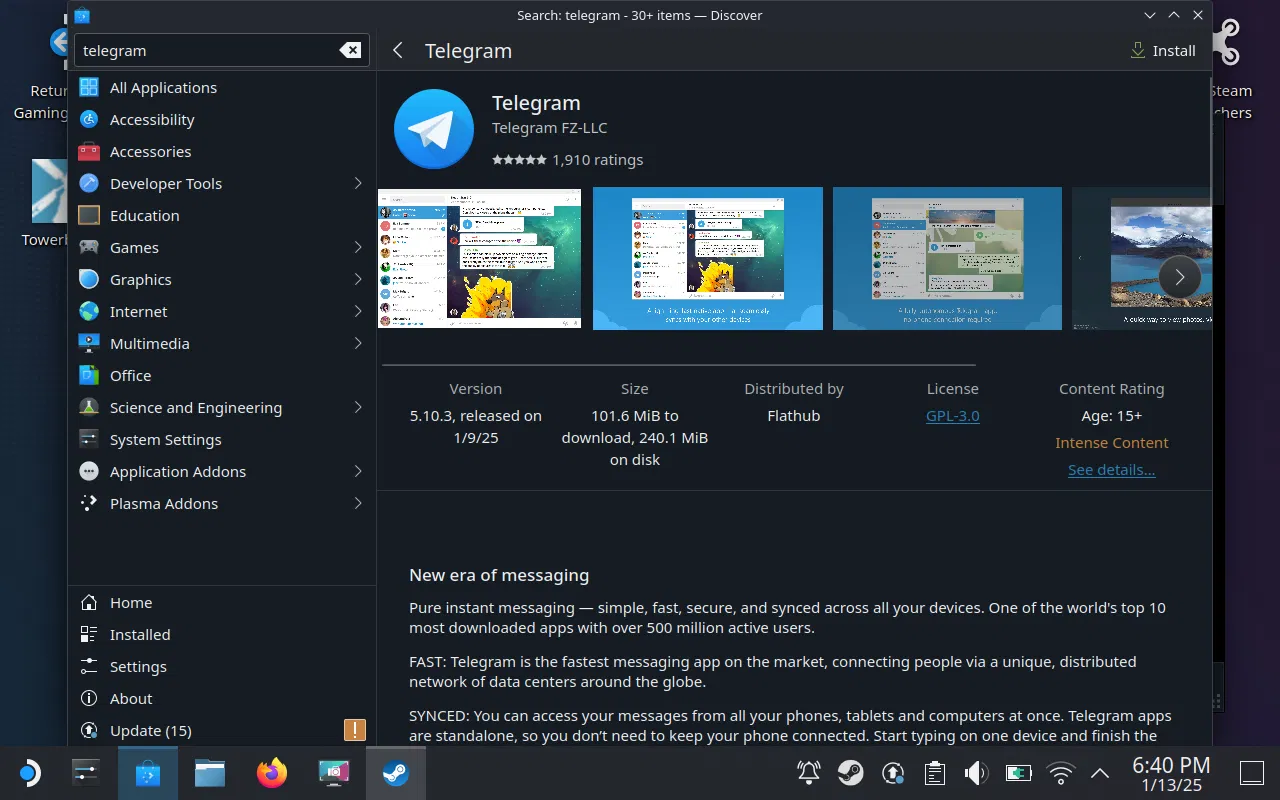Image resolution: width=1280 pixels, height=800 pixels.
Task: Click the Science and Engineering icon
Action: pyautogui.click(x=89, y=408)
